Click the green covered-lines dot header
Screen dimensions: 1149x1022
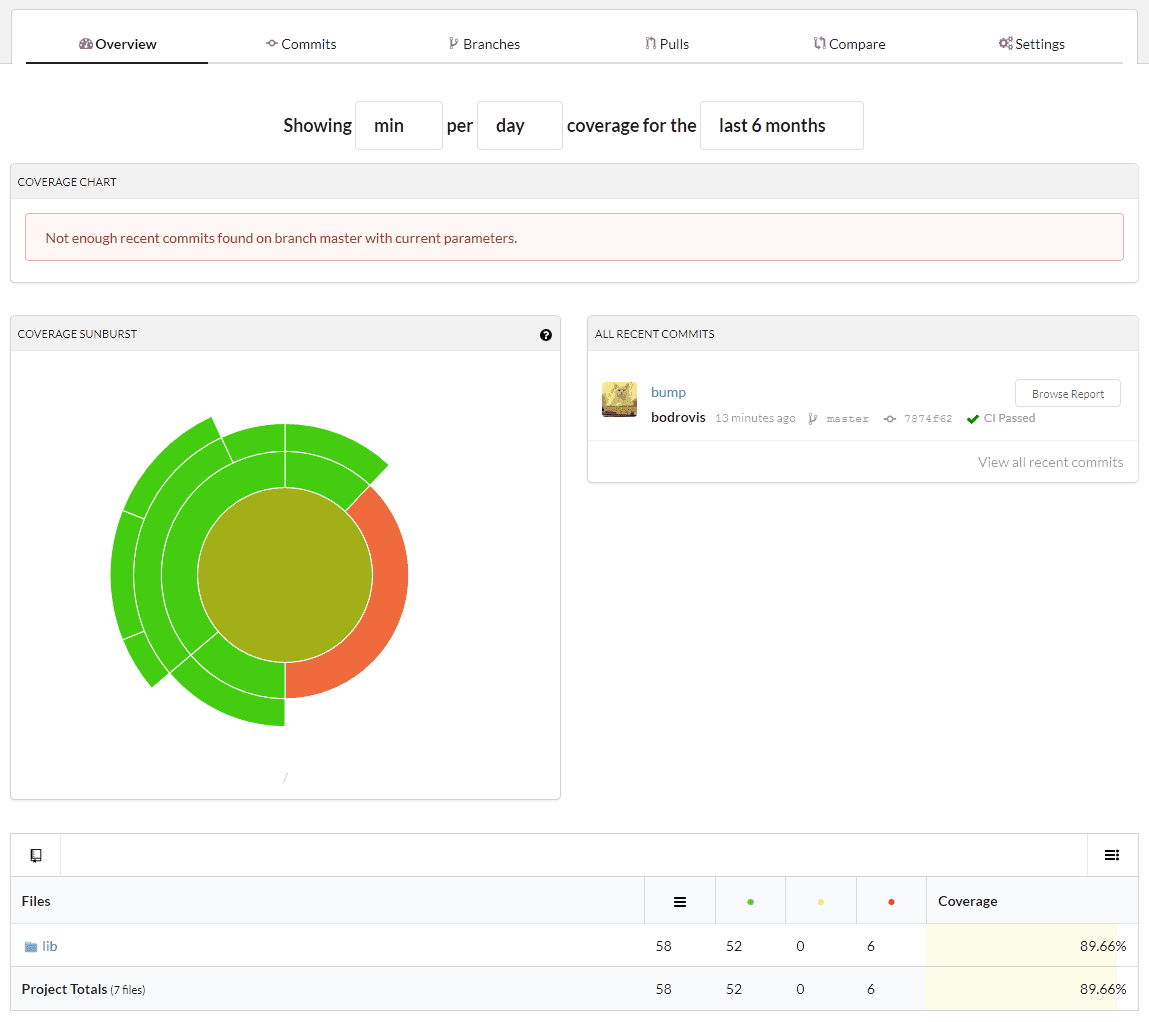[750, 902]
